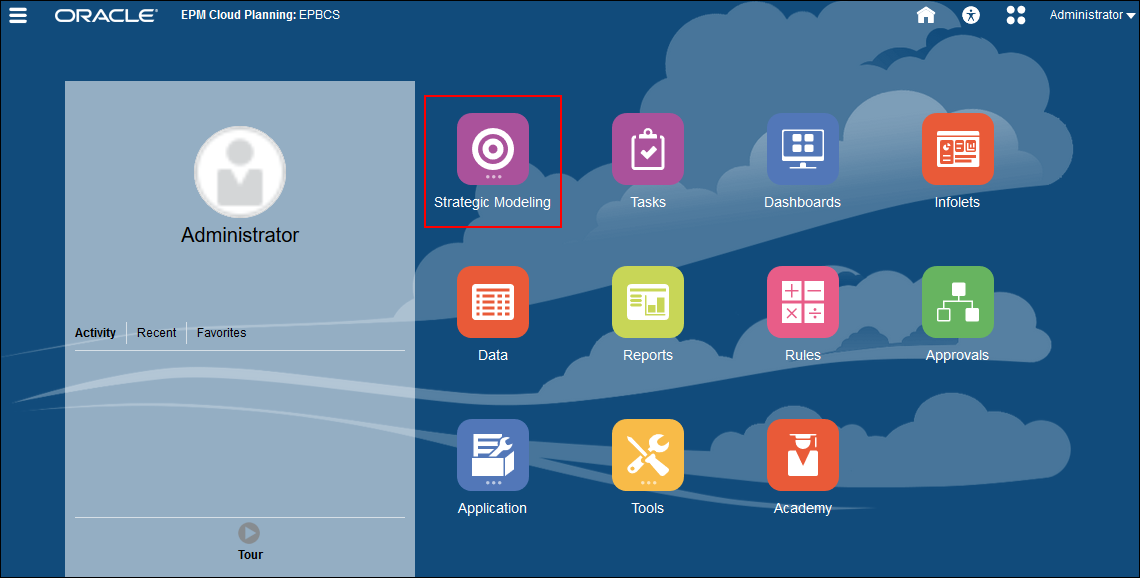Click the Oracle logo
This screenshot has height=578, width=1140.
coord(106,15)
